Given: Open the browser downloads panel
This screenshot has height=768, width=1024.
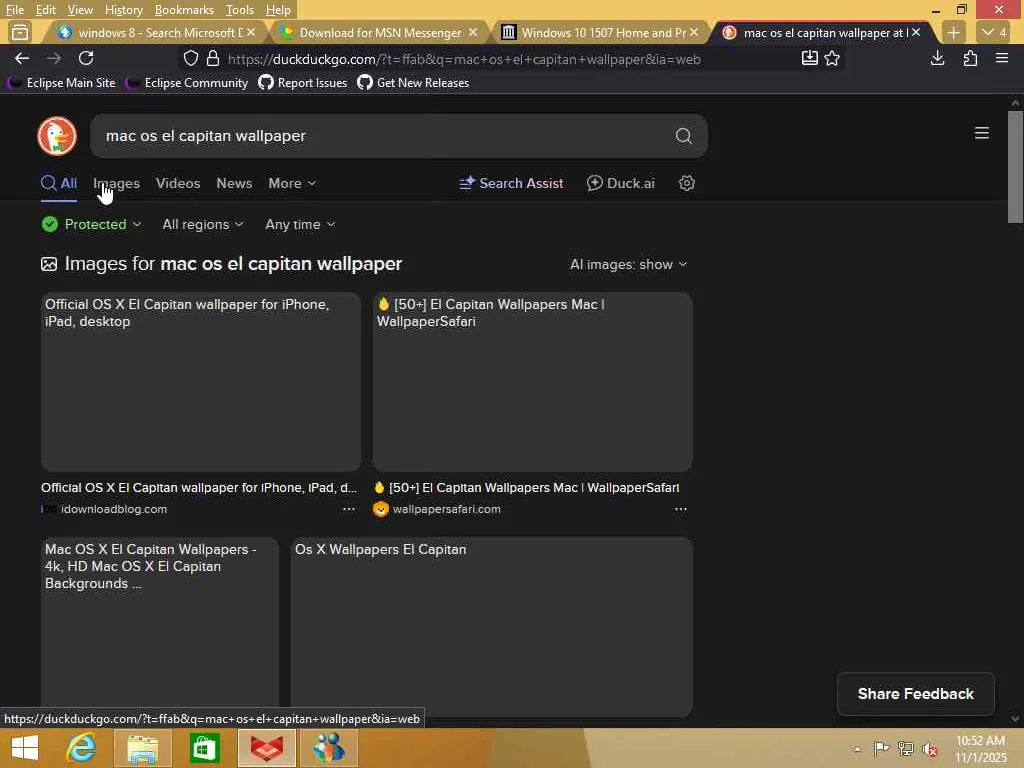Looking at the screenshot, I should 937,58.
